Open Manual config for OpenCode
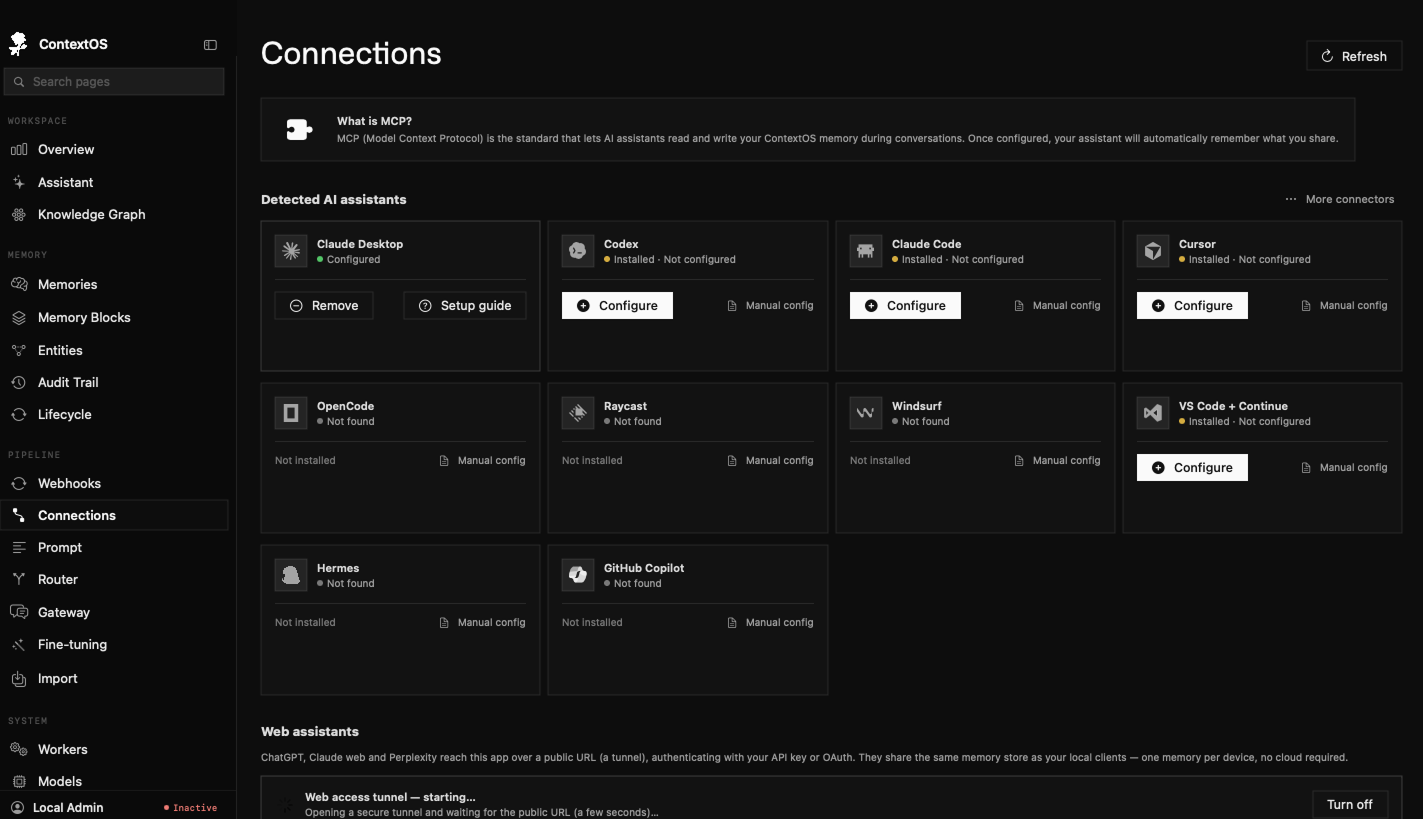Viewport: 1423px width, 819px height. [482, 460]
